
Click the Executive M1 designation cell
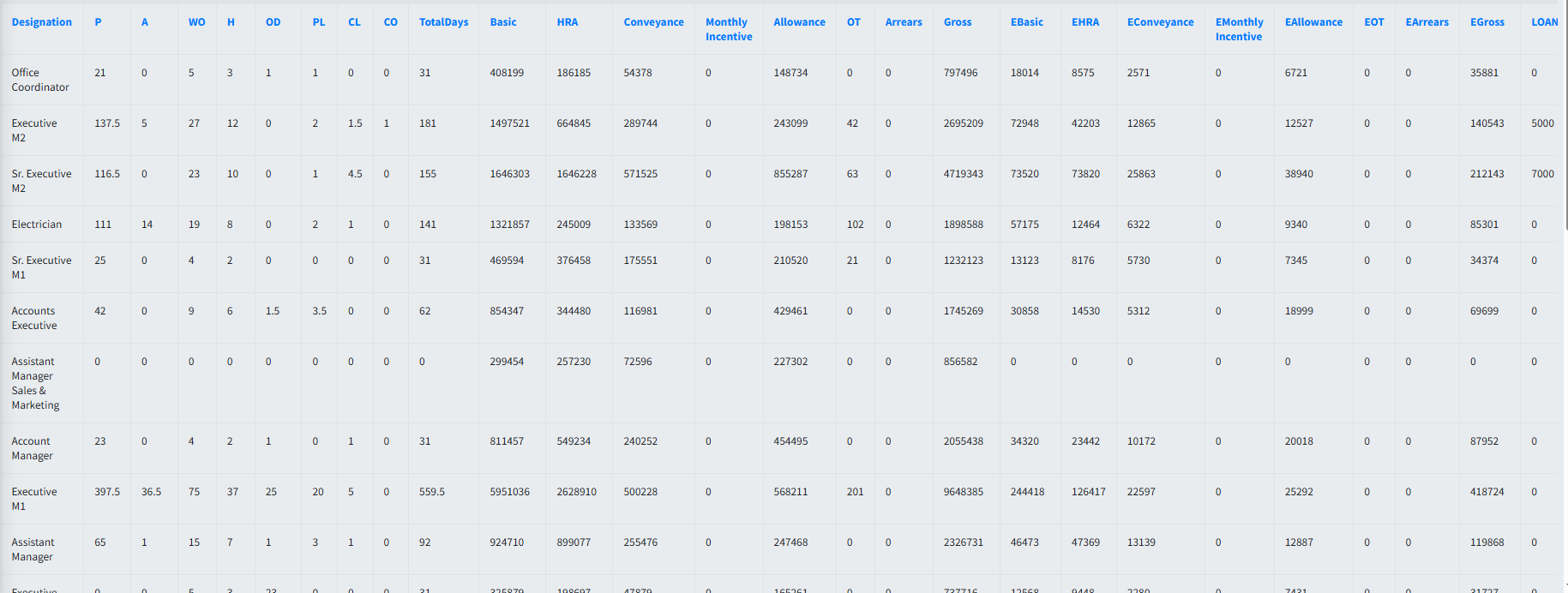[34, 499]
